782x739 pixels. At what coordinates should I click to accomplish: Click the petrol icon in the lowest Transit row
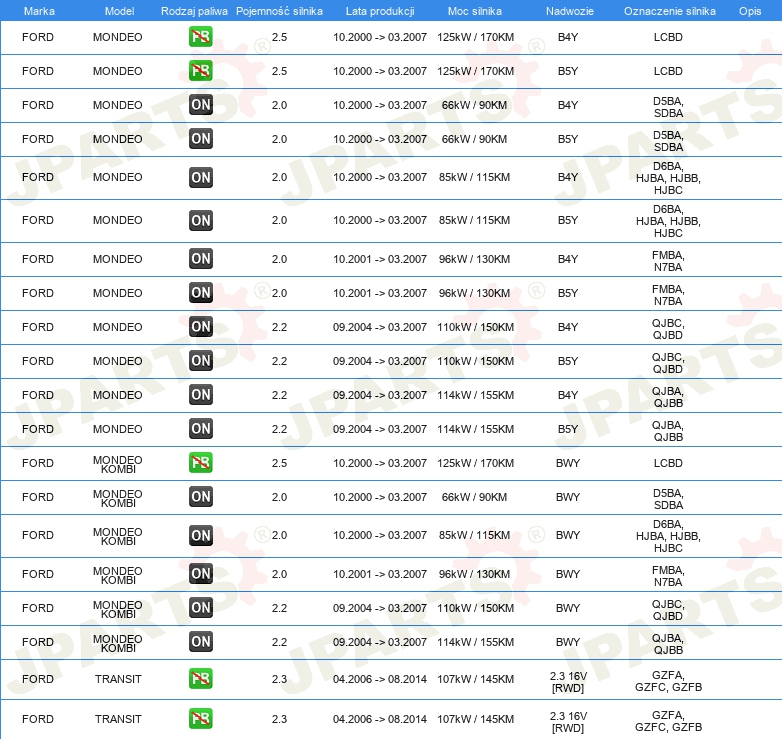tap(200, 719)
